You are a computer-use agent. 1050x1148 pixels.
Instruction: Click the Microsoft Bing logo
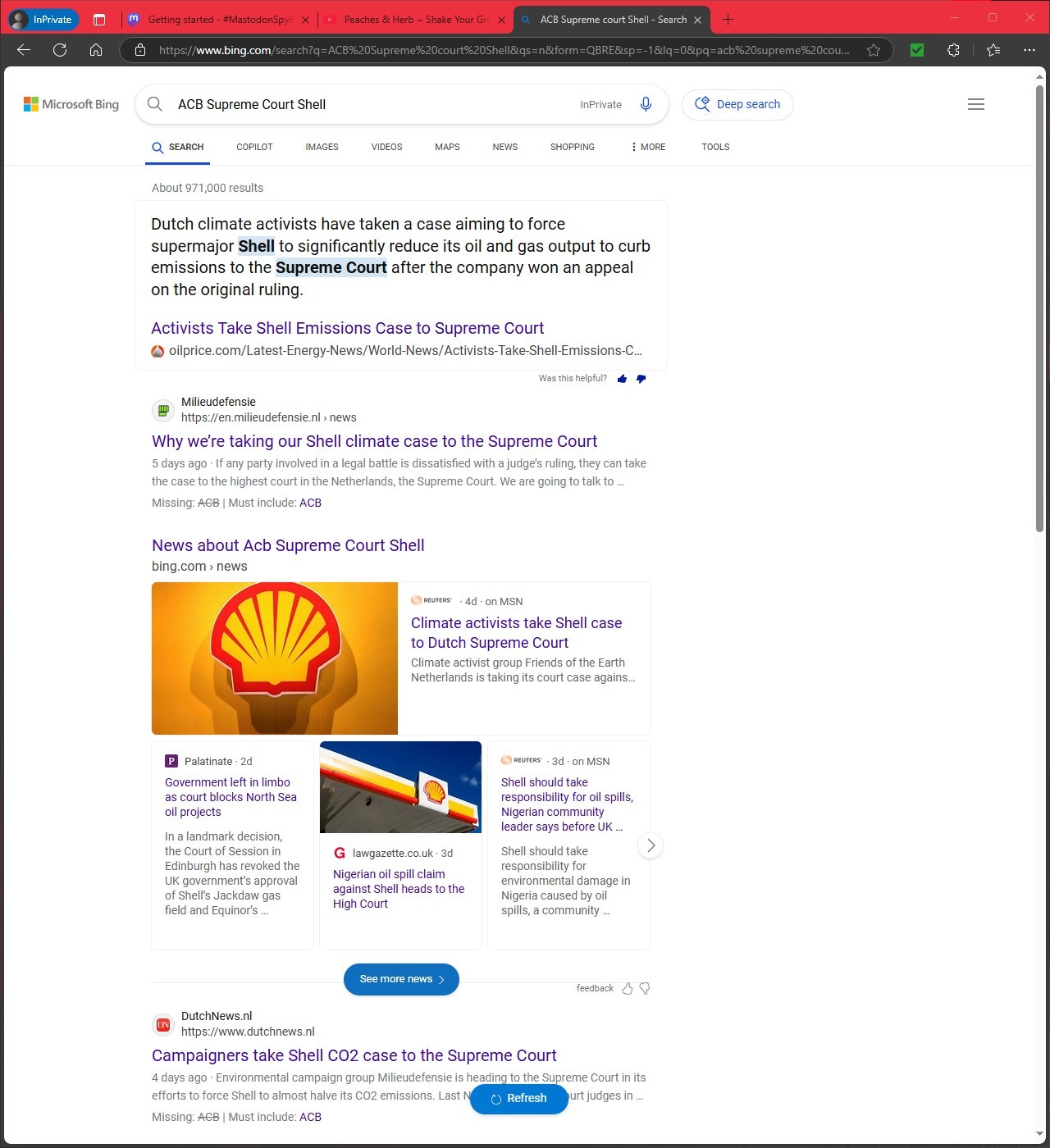pyautogui.click(x=71, y=104)
